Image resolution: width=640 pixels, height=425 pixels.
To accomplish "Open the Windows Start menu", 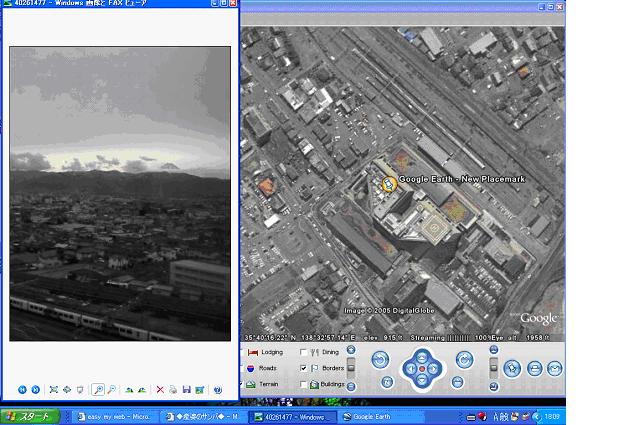I will click(28, 416).
